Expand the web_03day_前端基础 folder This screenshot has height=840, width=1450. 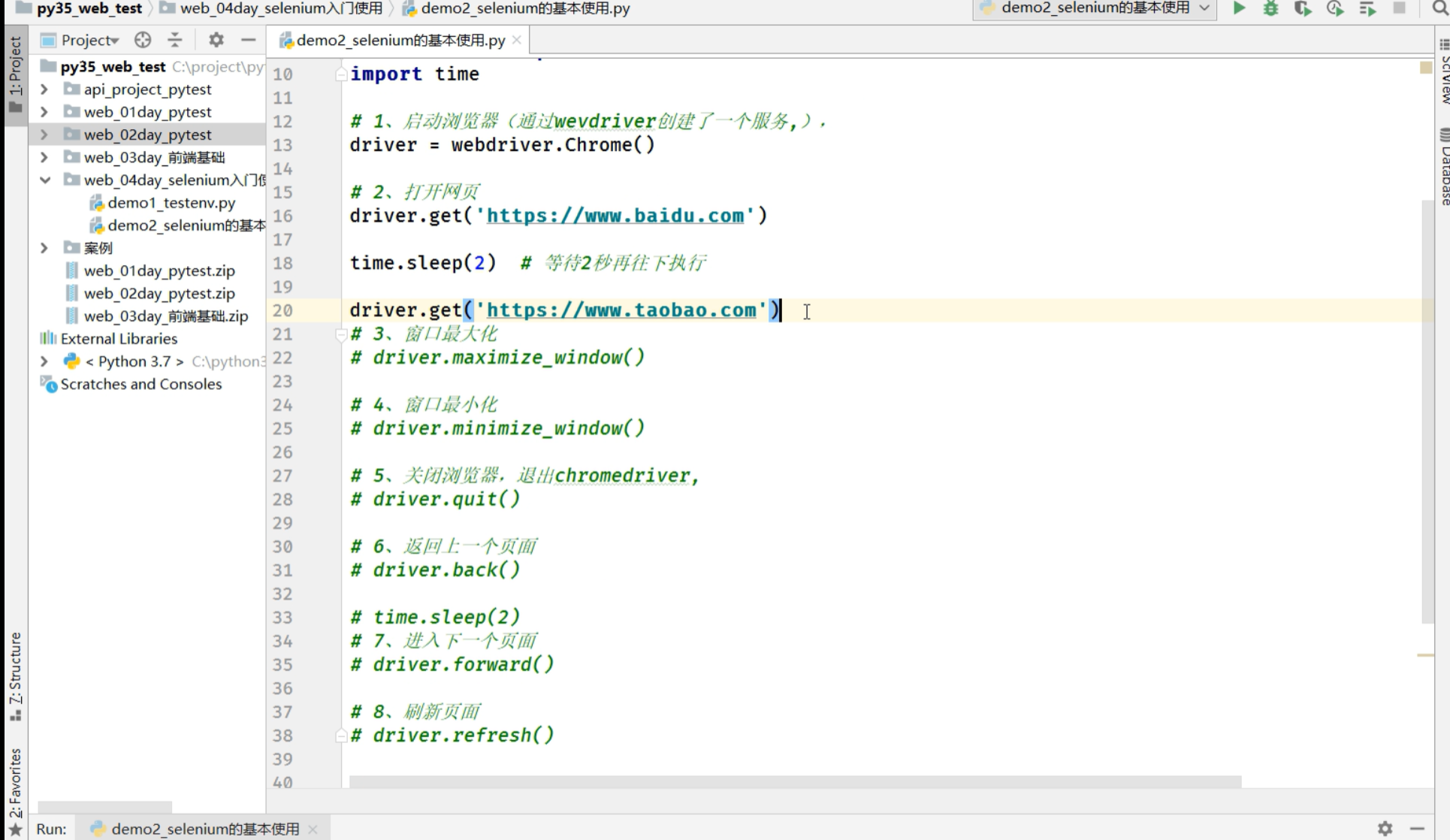click(x=44, y=157)
